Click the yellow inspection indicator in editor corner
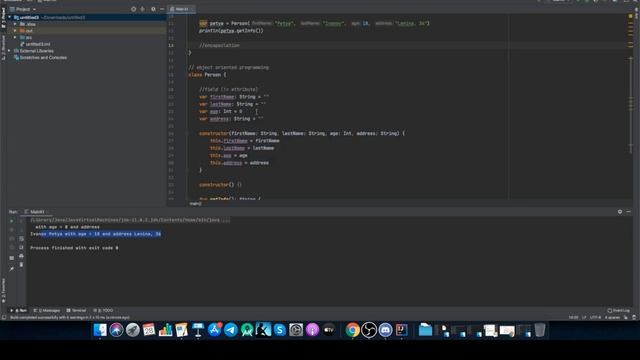Image resolution: width=640 pixels, height=360 pixels. point(630,16)
